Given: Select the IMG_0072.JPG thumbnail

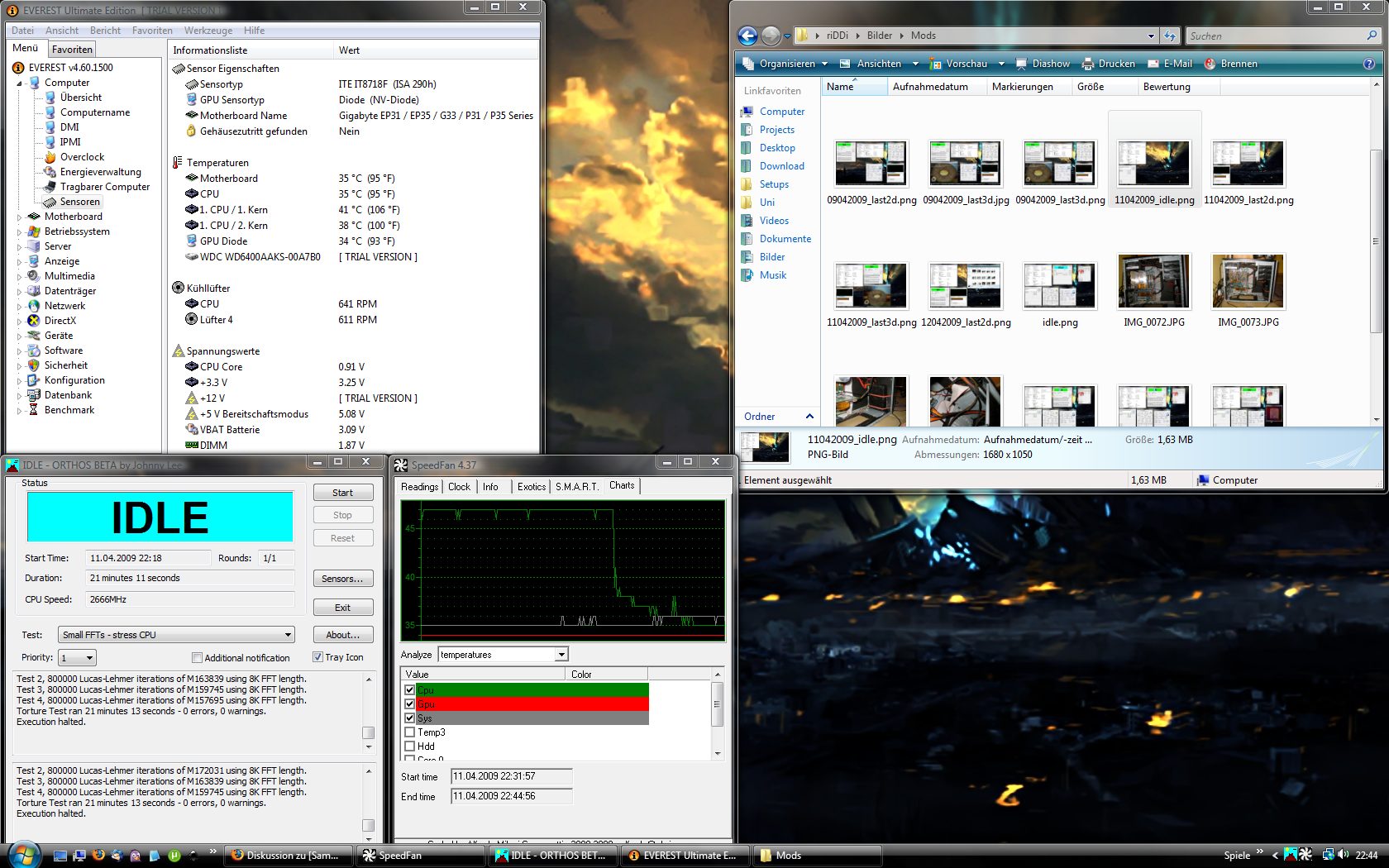Looking at the screenshot, I should pos(1154,282).
